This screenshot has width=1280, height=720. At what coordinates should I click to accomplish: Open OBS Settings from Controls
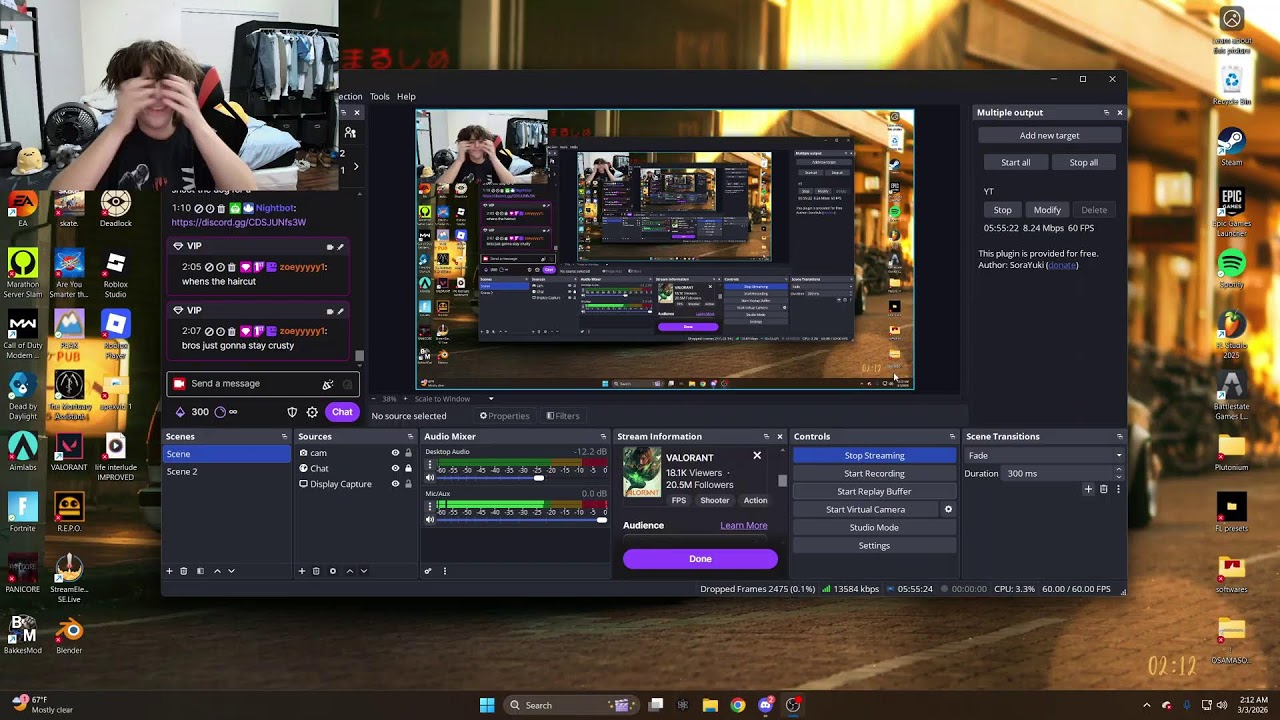(874, 546)
